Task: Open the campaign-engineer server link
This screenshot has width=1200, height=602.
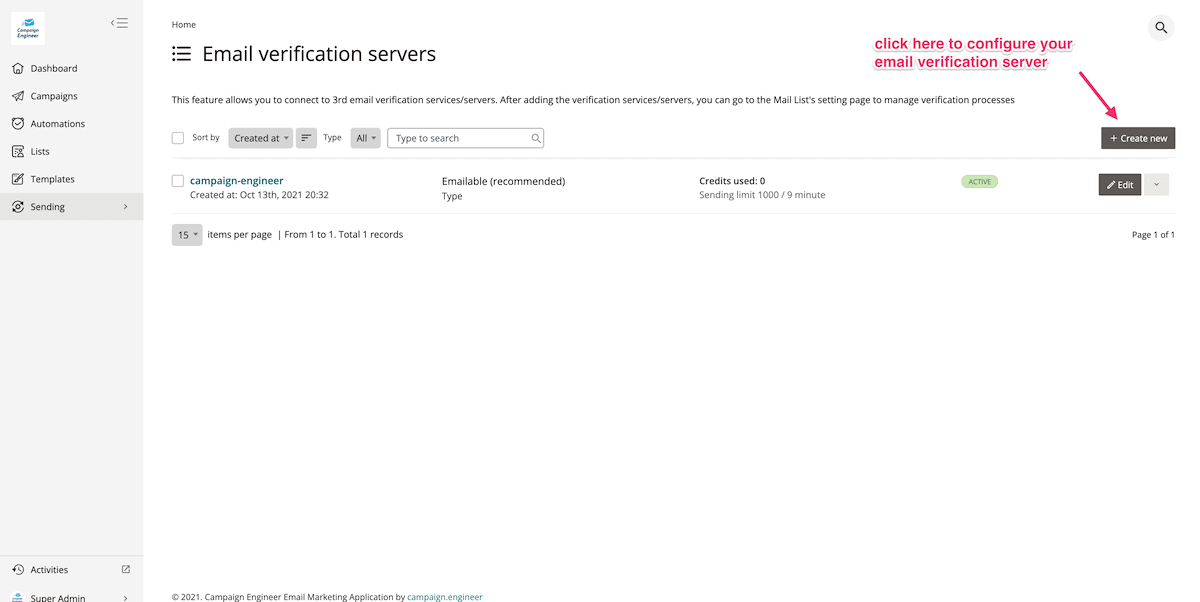Action: coord(236,181)
